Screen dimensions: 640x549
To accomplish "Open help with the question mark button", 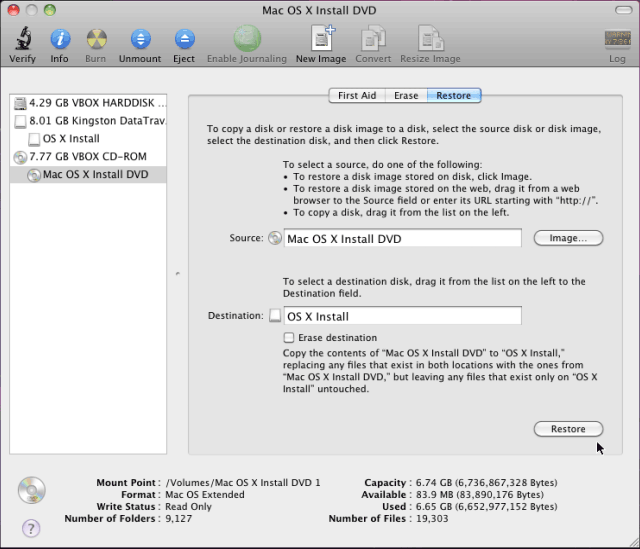I will click(x=31, y=529).
